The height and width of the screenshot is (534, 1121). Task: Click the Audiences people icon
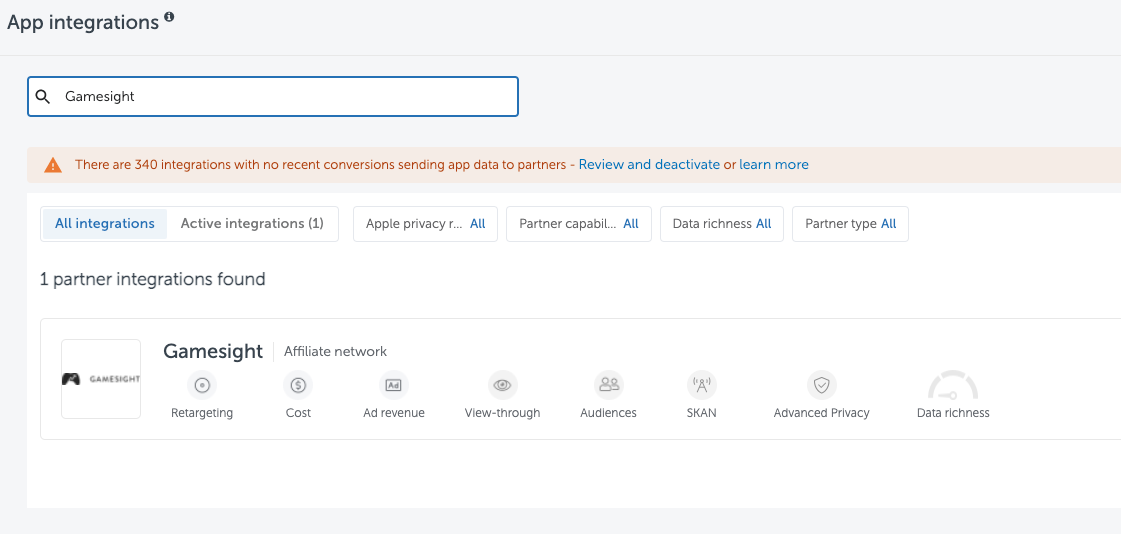pos(608,385)
